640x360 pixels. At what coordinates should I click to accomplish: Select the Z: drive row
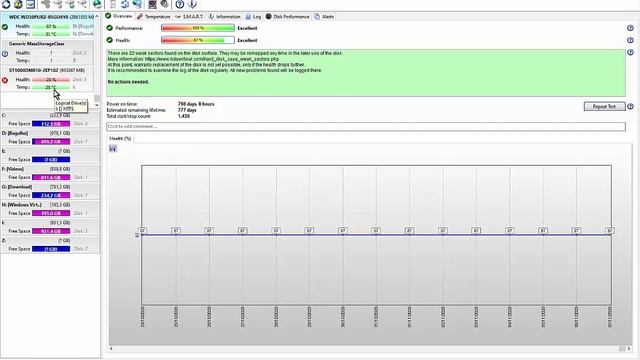[x=50, y=245]
